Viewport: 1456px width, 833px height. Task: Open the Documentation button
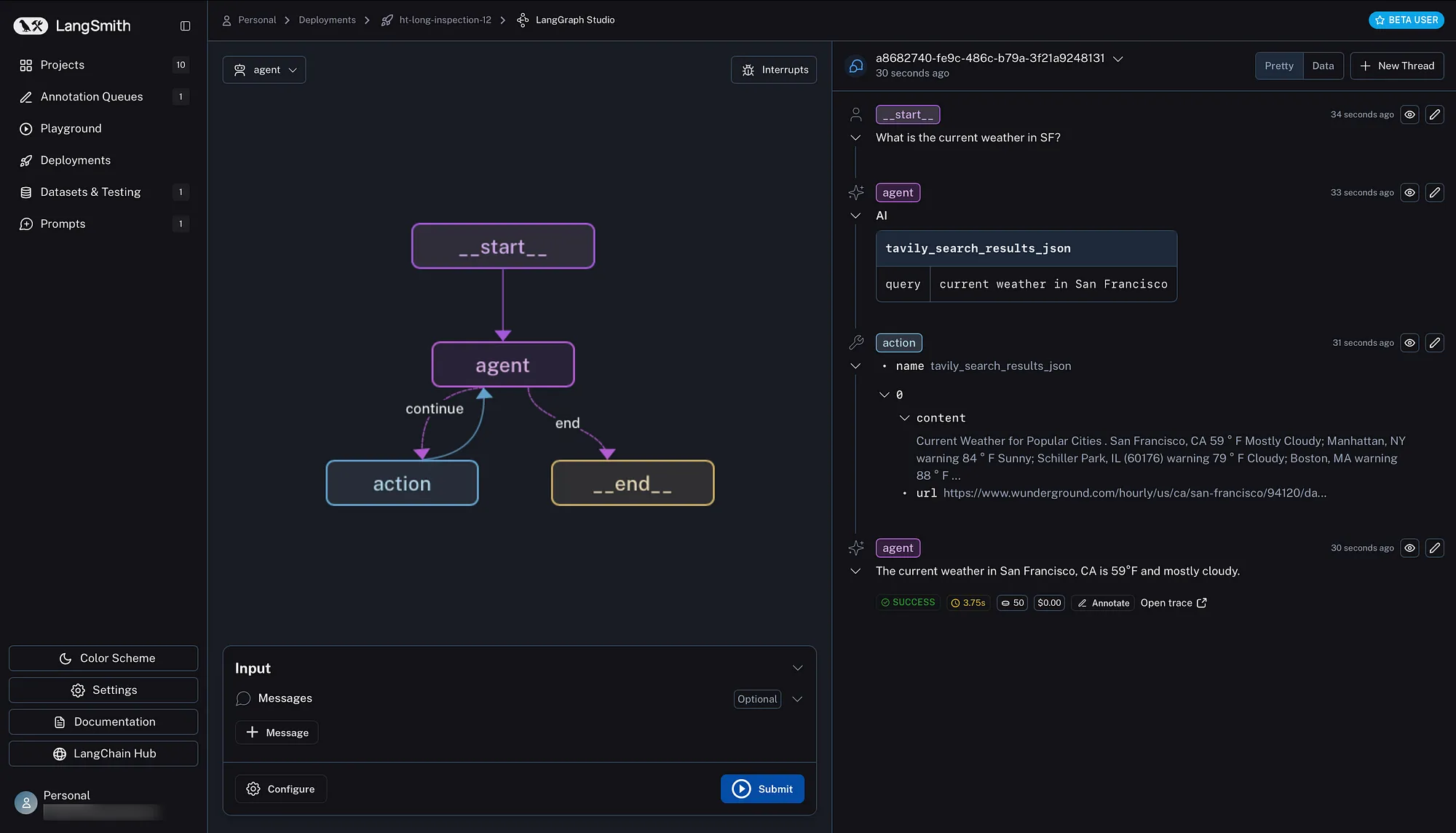point(103,722)
